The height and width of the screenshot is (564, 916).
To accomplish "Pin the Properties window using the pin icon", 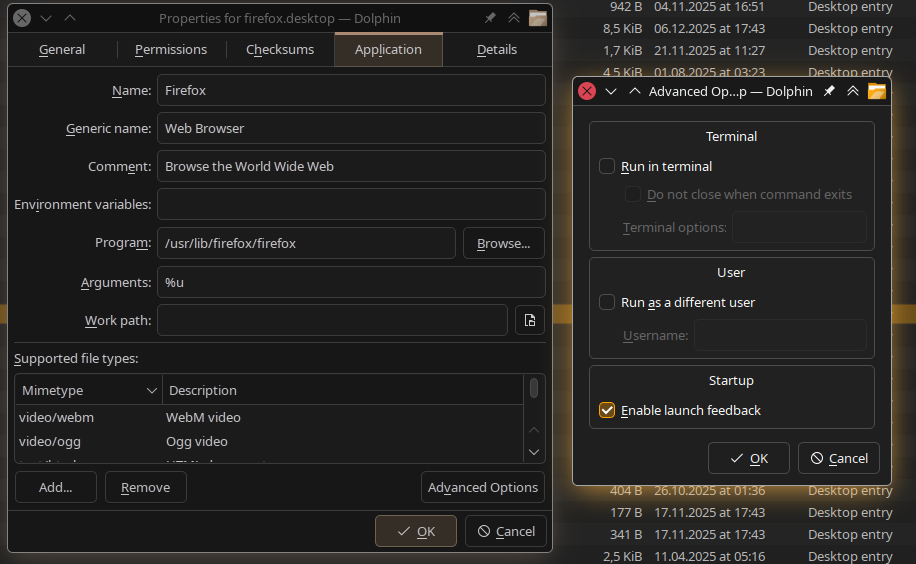I will (x=490, y=18).
